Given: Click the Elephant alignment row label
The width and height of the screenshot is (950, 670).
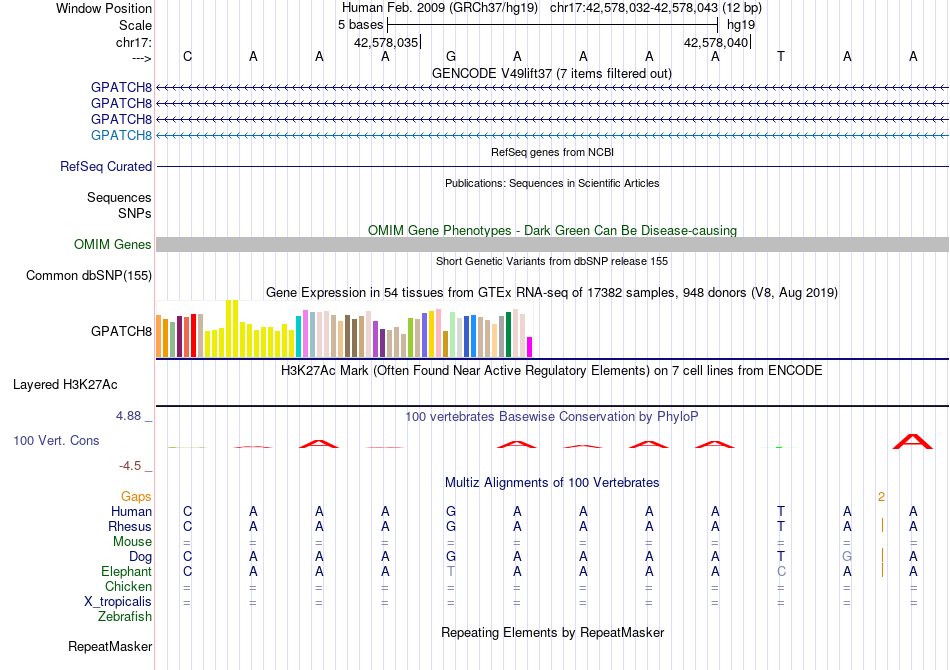Looking at the screenshot, I should click(127, 571).
